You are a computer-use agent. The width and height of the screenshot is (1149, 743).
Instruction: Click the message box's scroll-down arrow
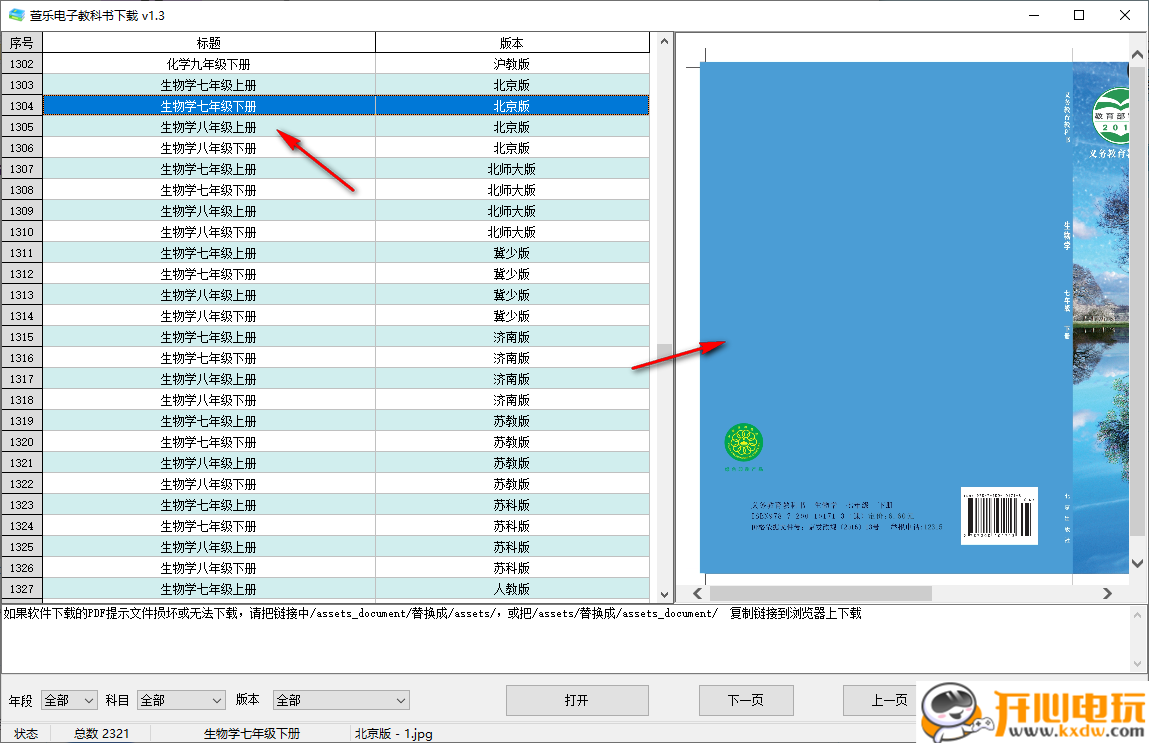pos(1137,663)
